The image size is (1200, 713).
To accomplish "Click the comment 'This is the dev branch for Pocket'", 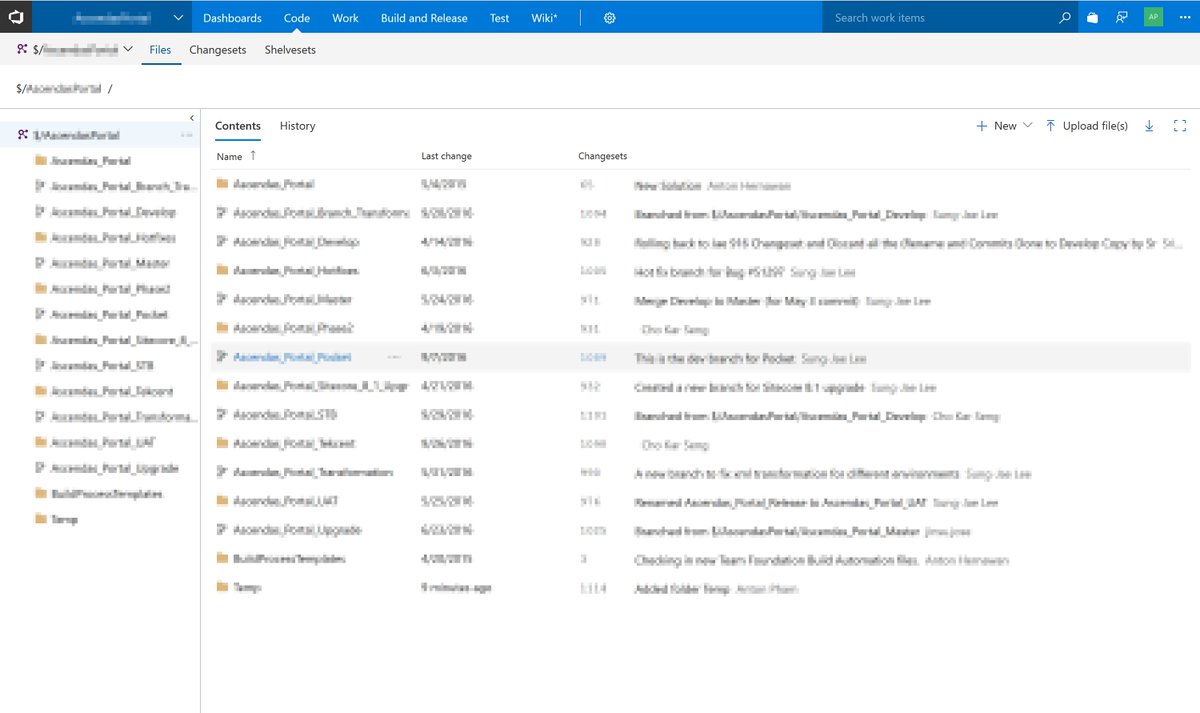I will click(715, 358).
